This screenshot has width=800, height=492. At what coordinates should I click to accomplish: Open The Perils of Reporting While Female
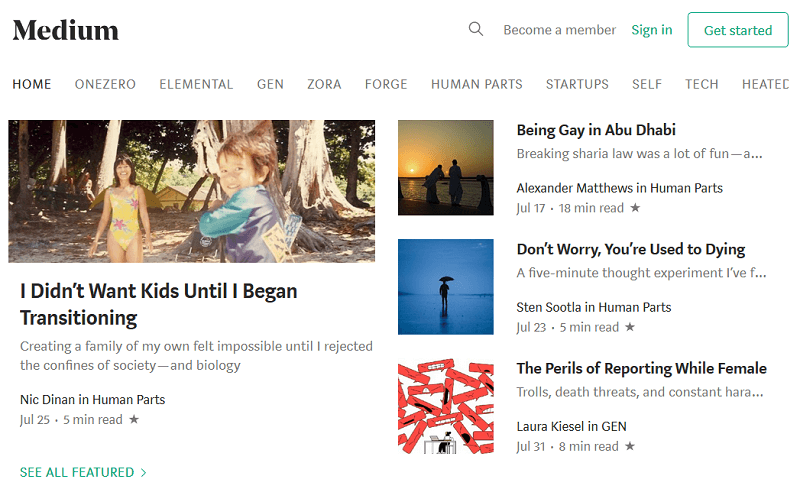pos(641,368)
